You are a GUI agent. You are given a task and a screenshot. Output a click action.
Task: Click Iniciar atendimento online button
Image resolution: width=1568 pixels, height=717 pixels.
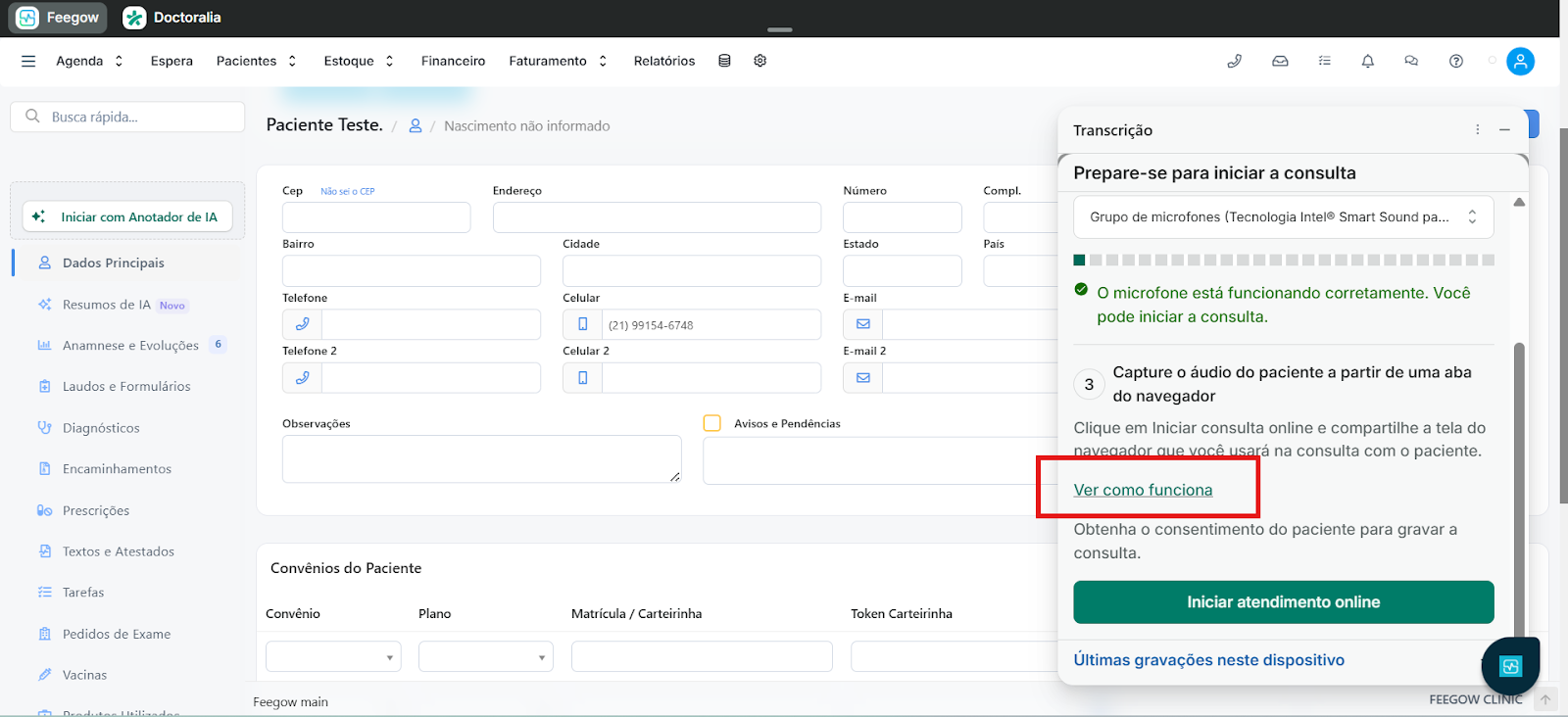(x=1284, y=602)
